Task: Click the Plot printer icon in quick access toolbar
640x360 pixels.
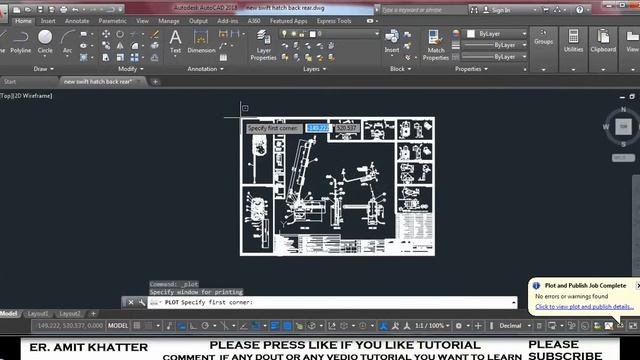Action: (x=64, y=9)
